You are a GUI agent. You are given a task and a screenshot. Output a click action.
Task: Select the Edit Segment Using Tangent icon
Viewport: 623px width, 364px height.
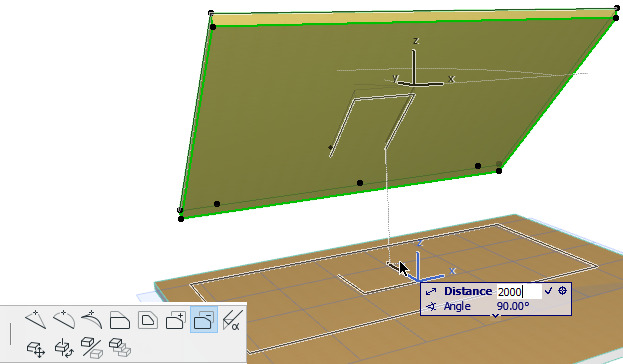[x=92, y=319]
